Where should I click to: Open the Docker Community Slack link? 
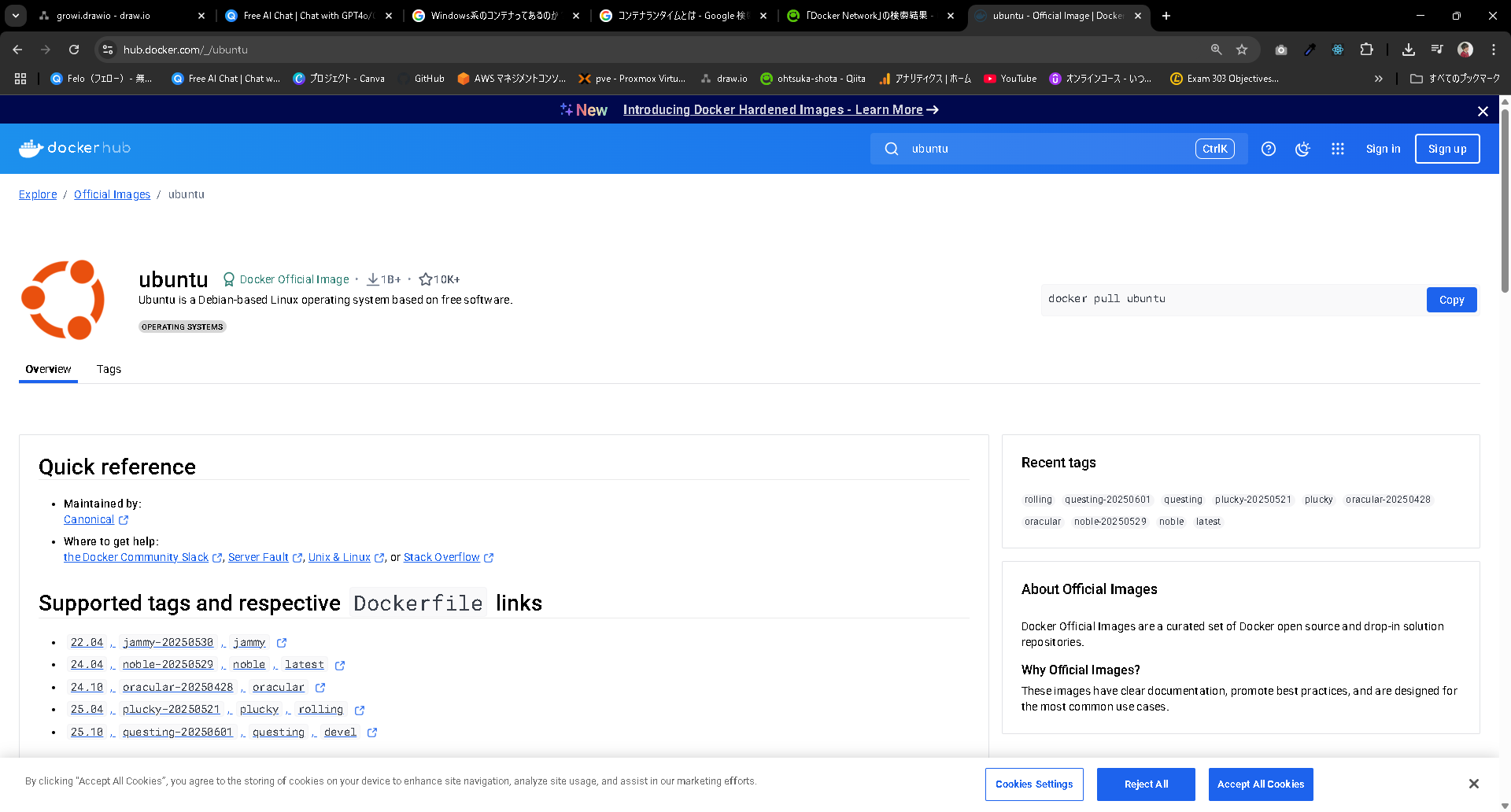coord(136,558)
